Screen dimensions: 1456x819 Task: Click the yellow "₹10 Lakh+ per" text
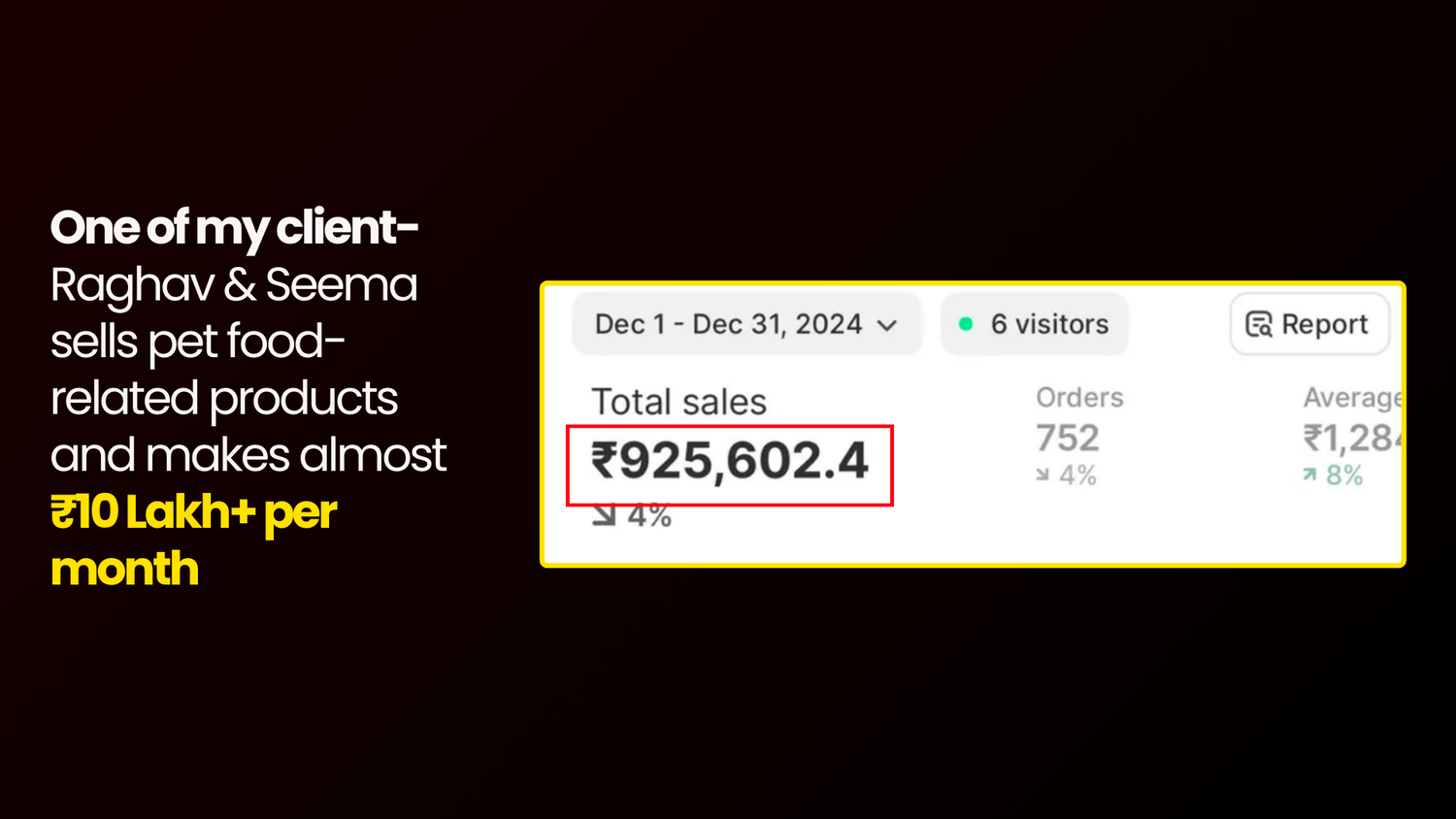coord(193,511)
